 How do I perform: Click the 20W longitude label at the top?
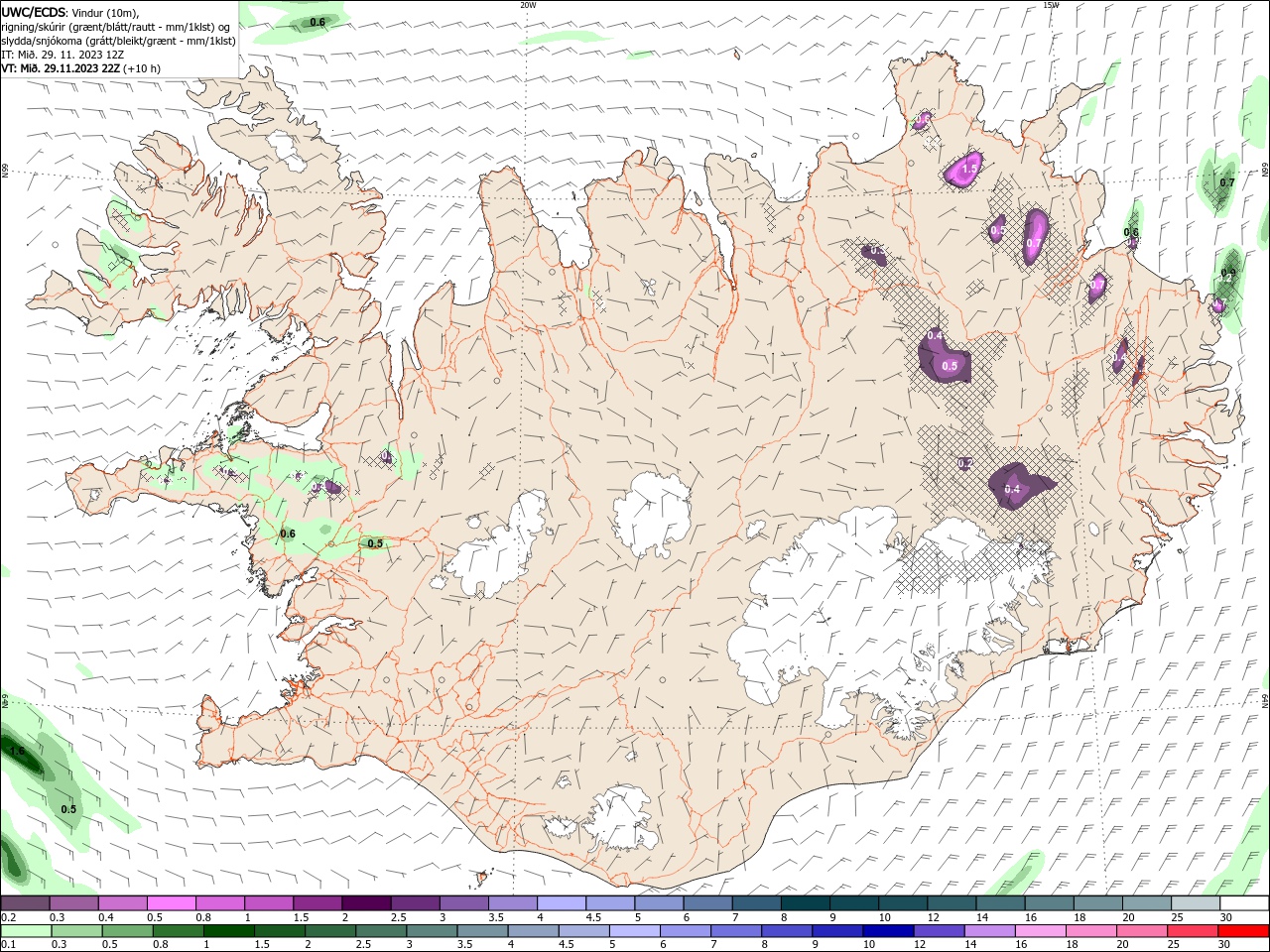pos(528,5)
